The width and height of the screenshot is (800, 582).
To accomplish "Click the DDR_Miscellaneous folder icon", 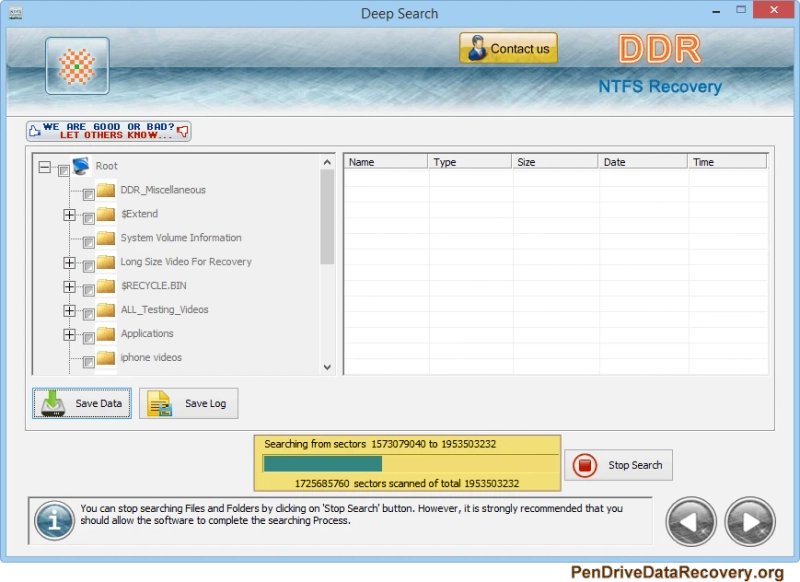I will pyautogui.click(x=106, y=190).
